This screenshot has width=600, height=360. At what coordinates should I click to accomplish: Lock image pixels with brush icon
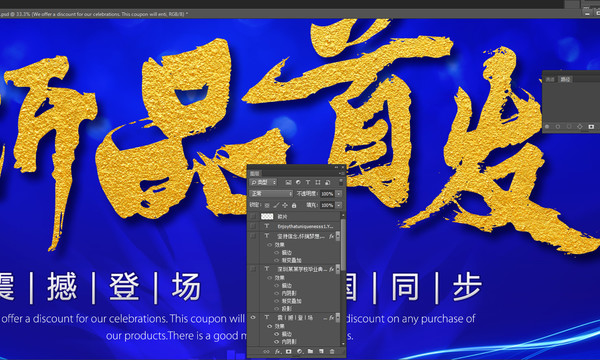point(276,205)
